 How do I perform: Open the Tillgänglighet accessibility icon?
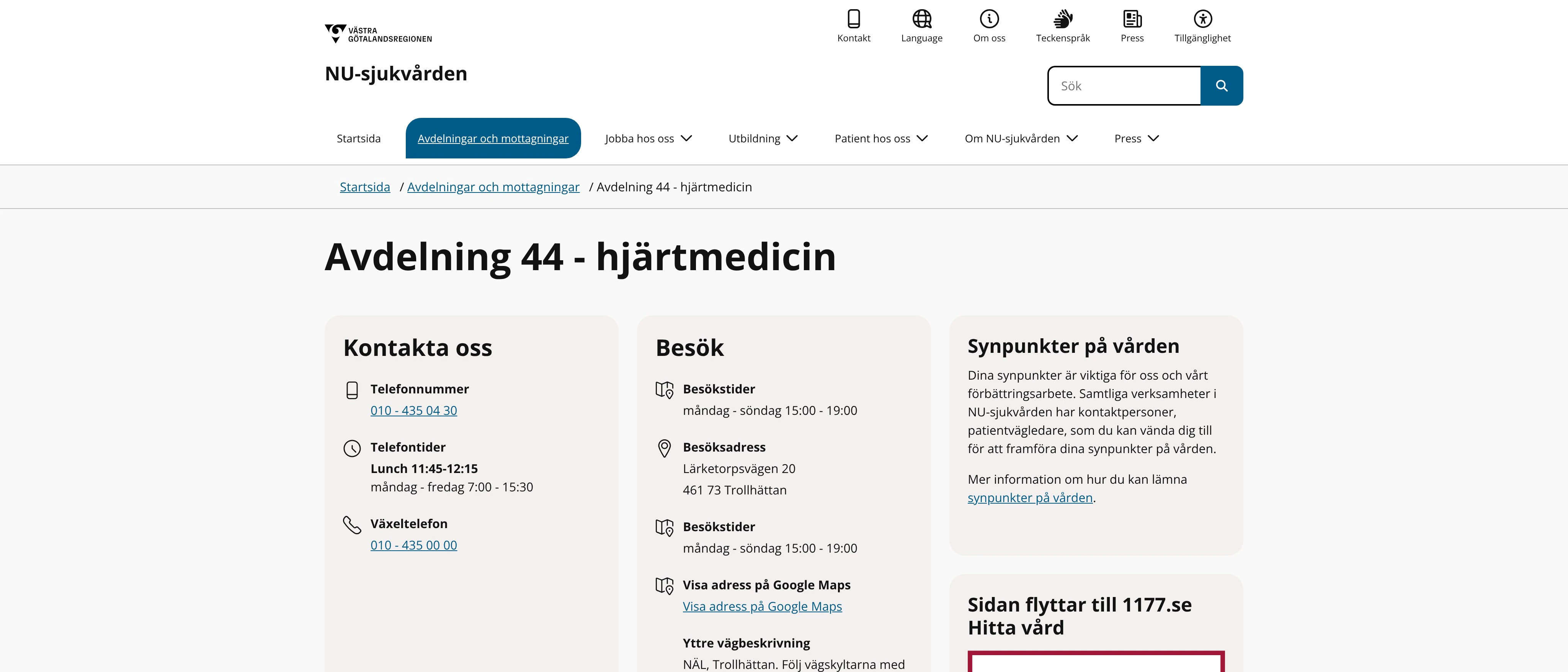pyautogui.click(x=1202, y=19)
